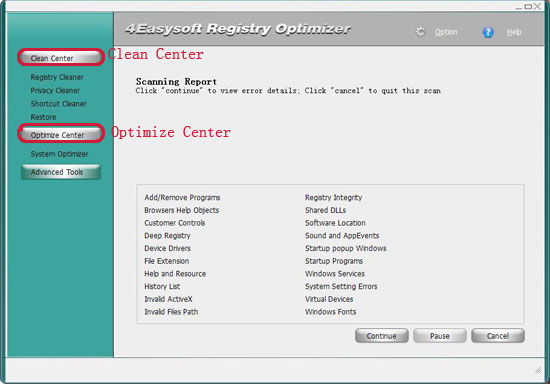Open the Option link

click(446, 32)
